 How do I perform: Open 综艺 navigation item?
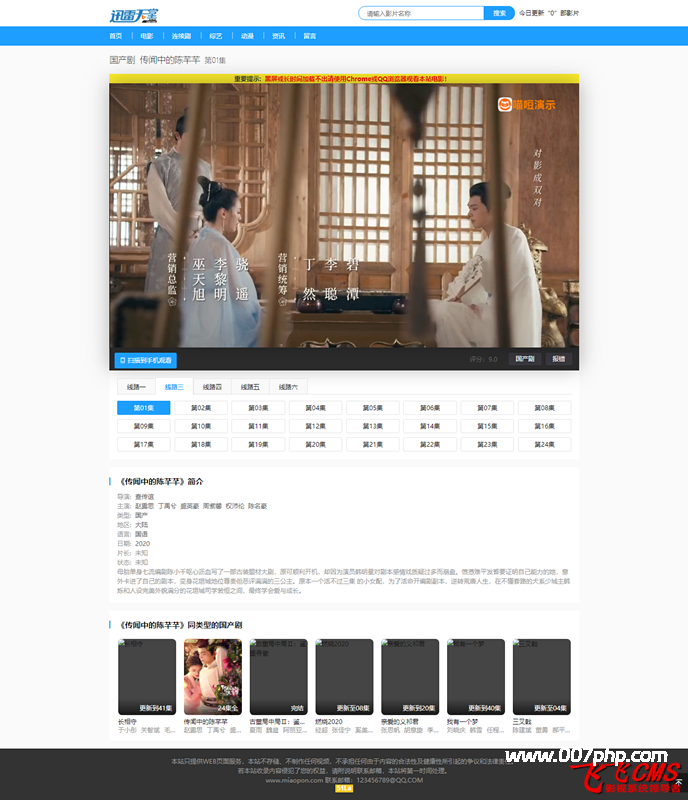(215, 36)
